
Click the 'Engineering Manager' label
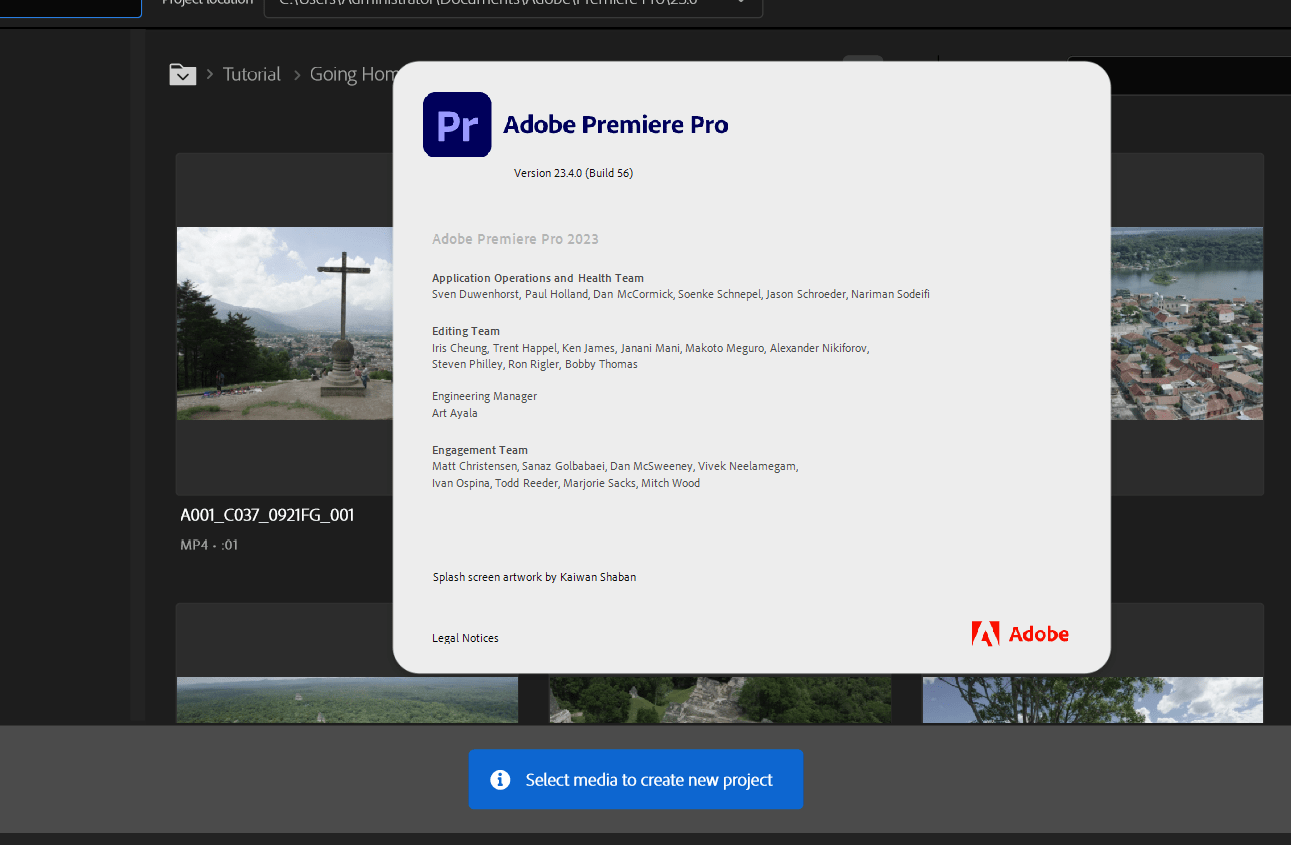(x=484, y=396)
